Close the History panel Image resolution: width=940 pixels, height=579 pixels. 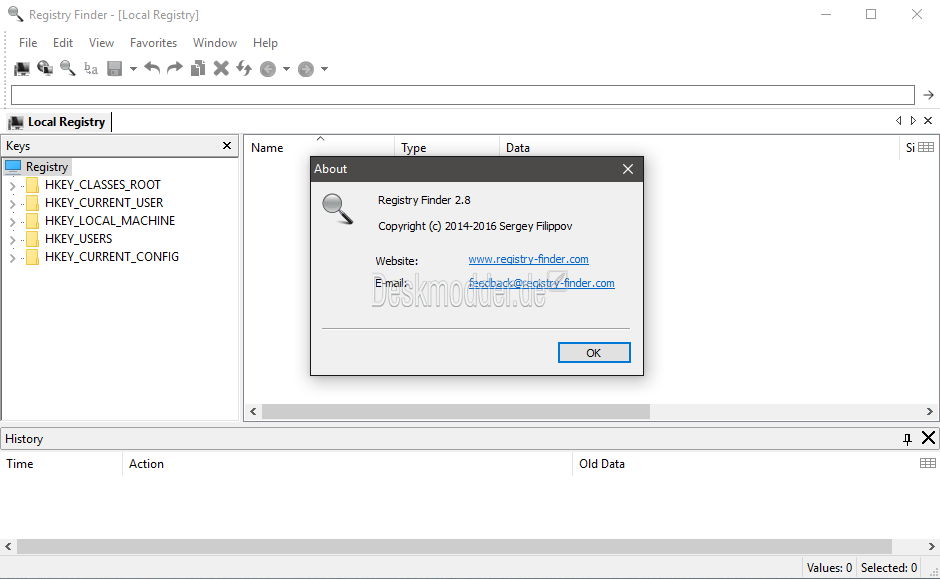tap(928, 438)
